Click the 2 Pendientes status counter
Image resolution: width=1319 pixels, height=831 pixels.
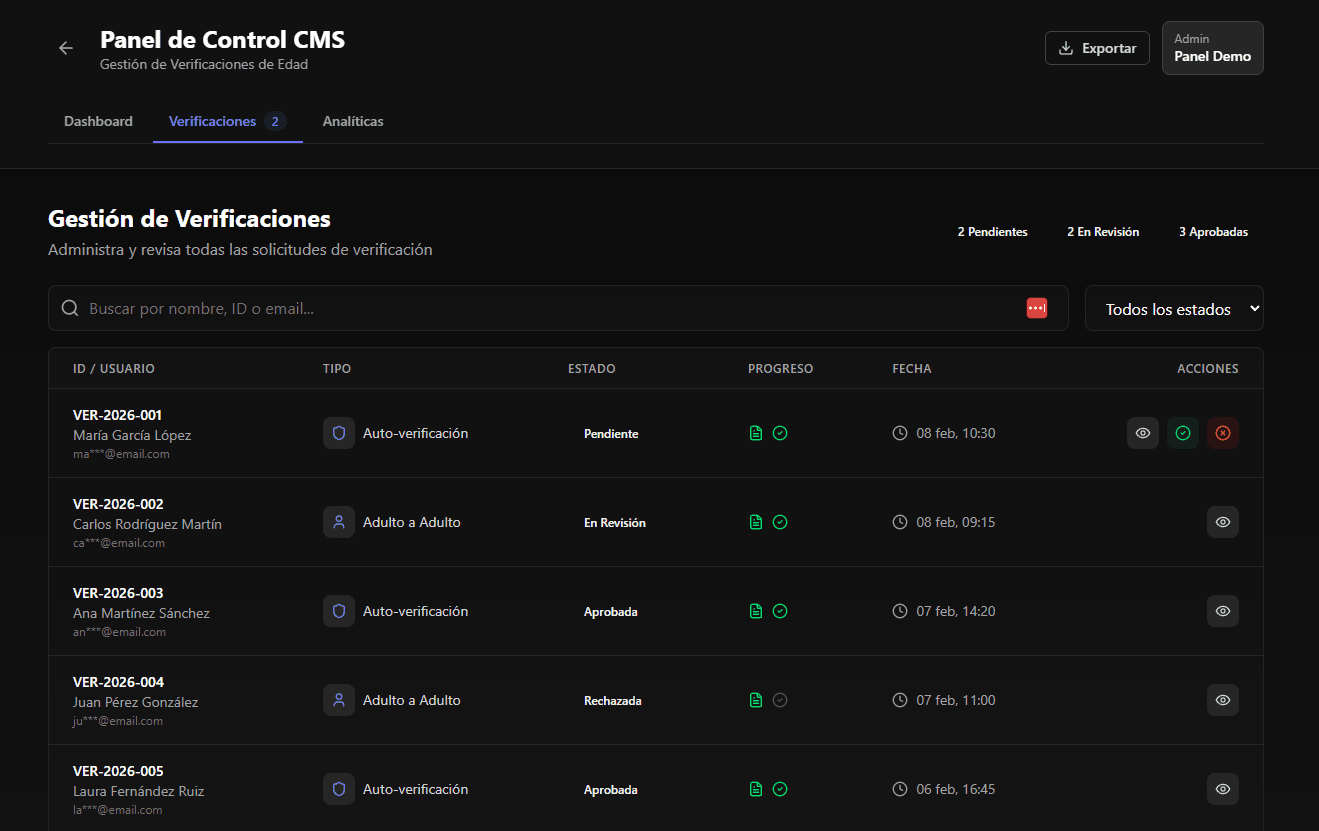[992, 232]
